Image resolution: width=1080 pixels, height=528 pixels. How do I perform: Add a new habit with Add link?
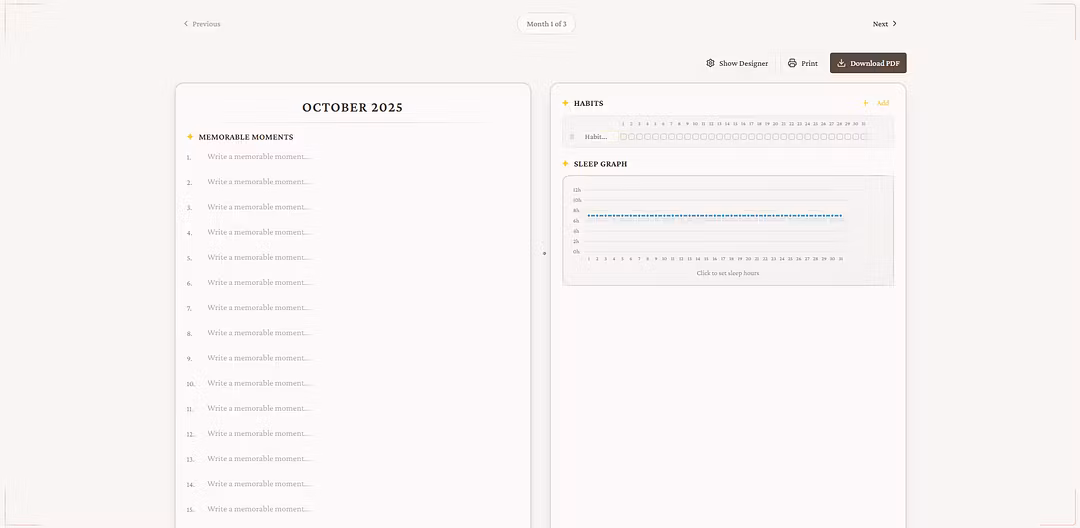[x=882, y=103]
